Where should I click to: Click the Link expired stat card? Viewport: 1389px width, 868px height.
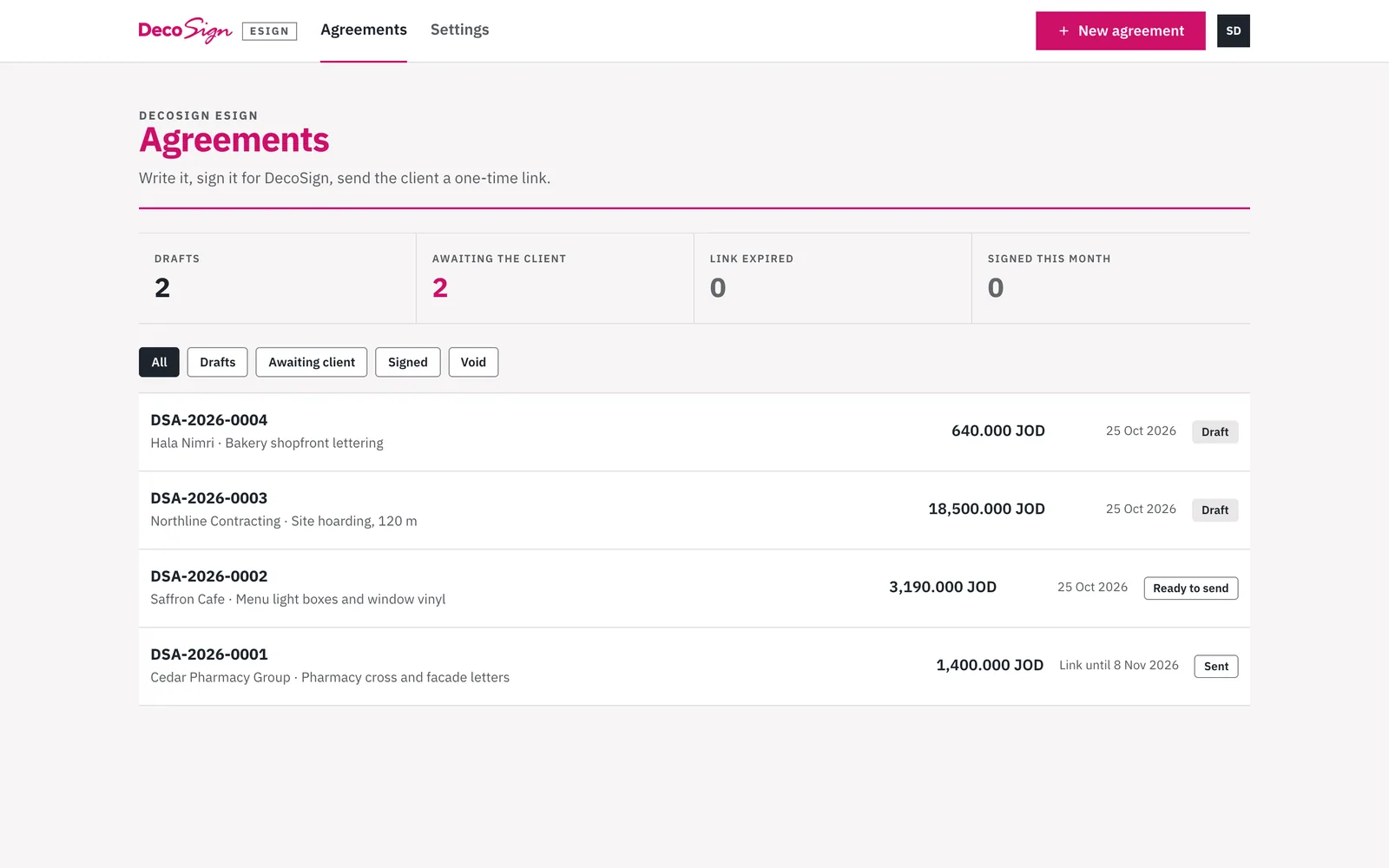coord(833,278)
